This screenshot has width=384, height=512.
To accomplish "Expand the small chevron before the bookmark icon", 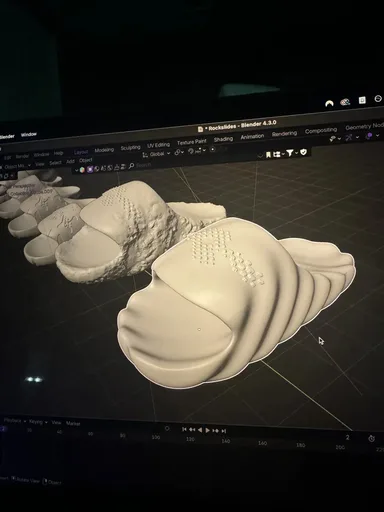I will click(260, 155).
